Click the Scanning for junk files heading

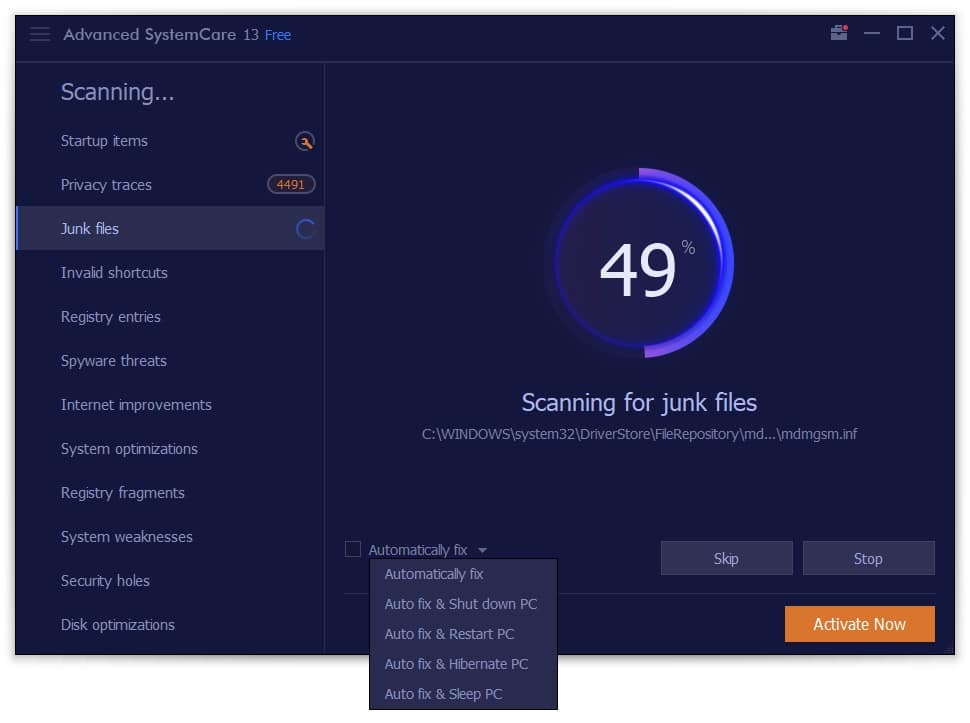tap(639, 403)
